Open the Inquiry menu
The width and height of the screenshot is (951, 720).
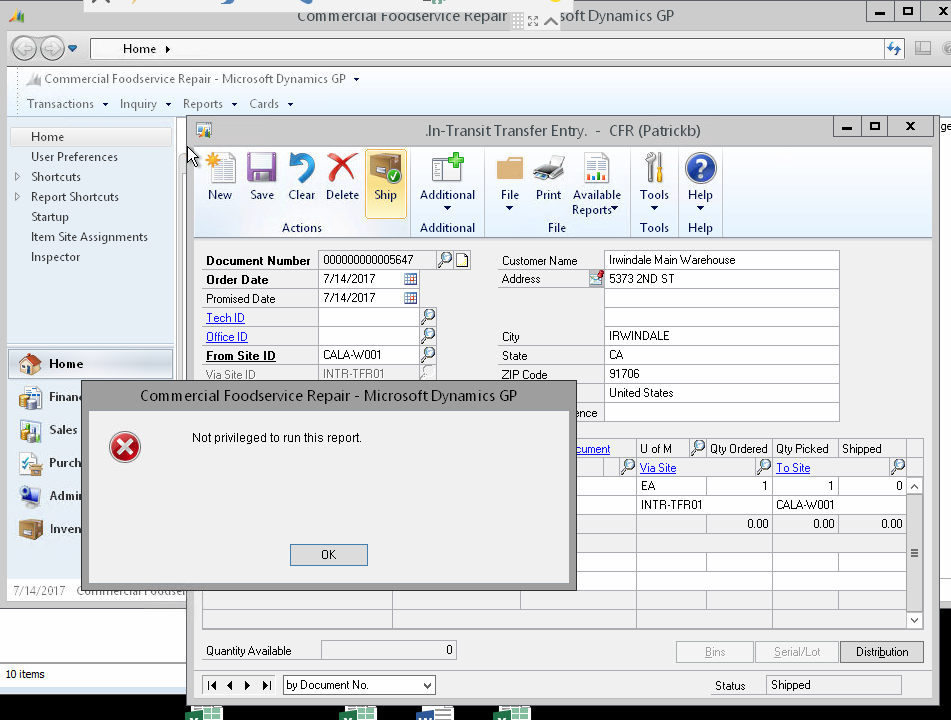pos(145,104)
